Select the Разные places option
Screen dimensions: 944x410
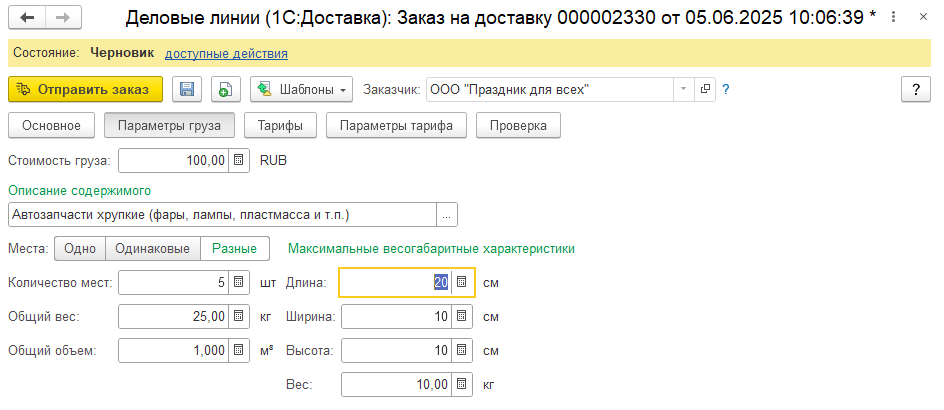(x=235, y=248)
